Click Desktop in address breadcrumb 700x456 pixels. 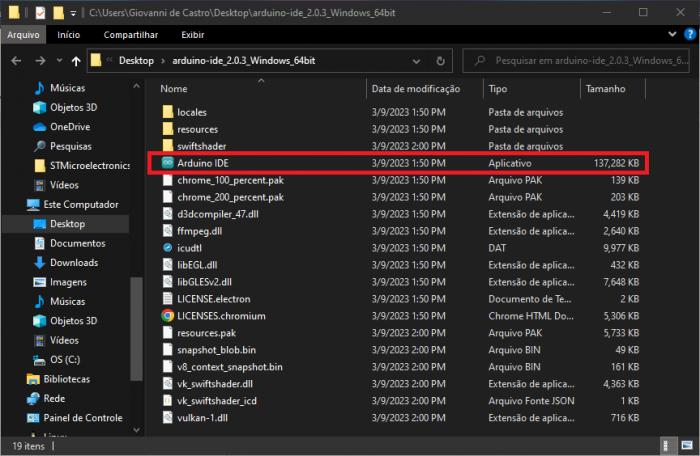(x=136, y=61)
